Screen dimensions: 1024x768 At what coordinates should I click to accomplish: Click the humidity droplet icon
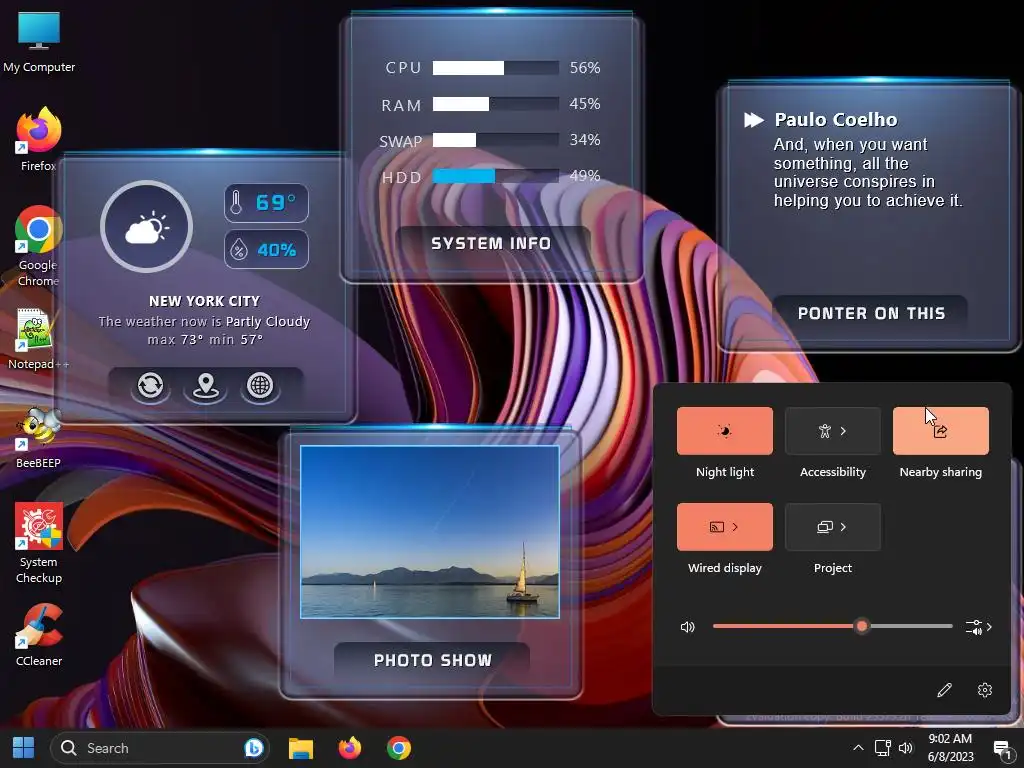tap(239, 249)
